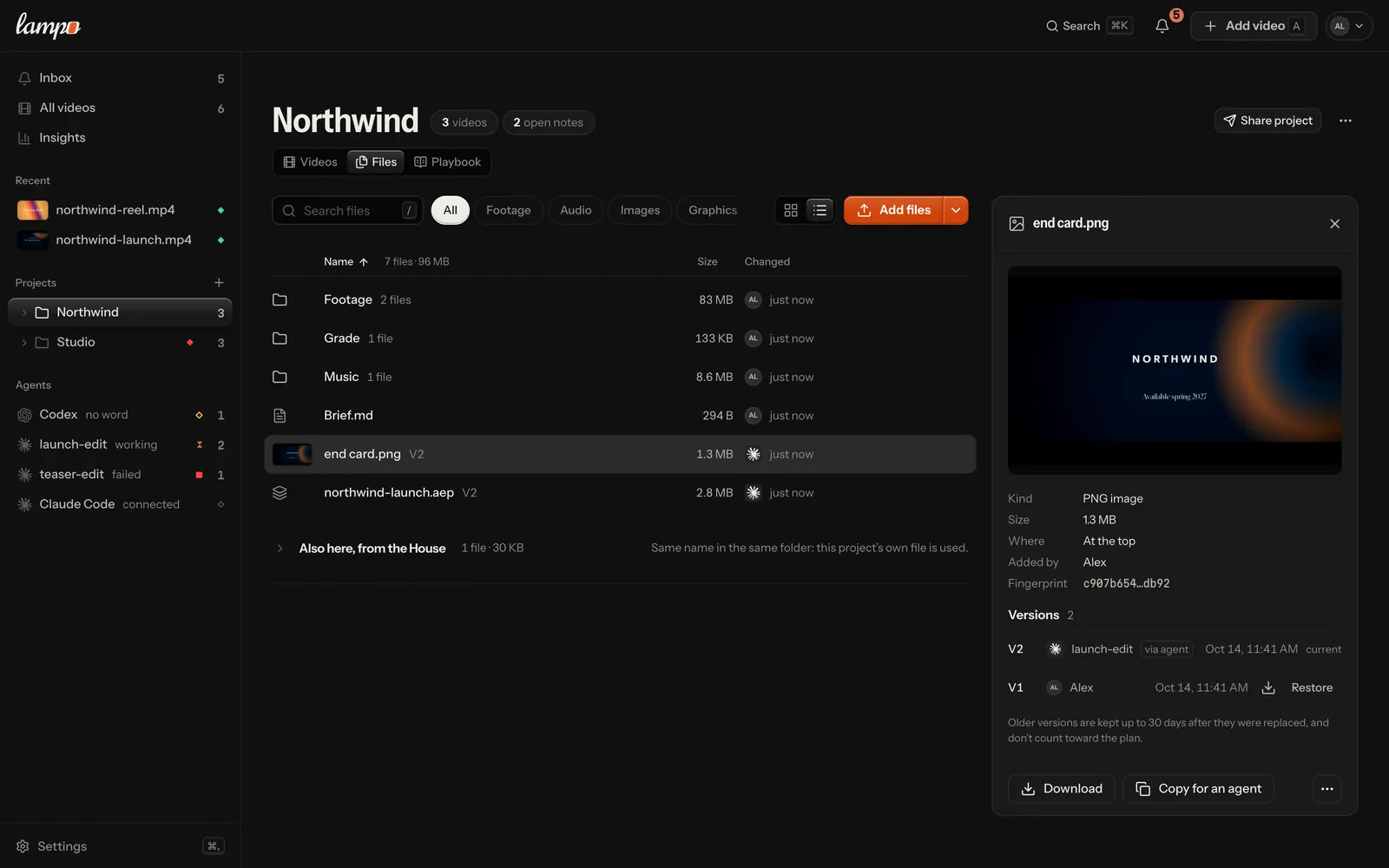Focus the Search files field
The height and width of the screenshot is (868, 1389).
point(348,210)
